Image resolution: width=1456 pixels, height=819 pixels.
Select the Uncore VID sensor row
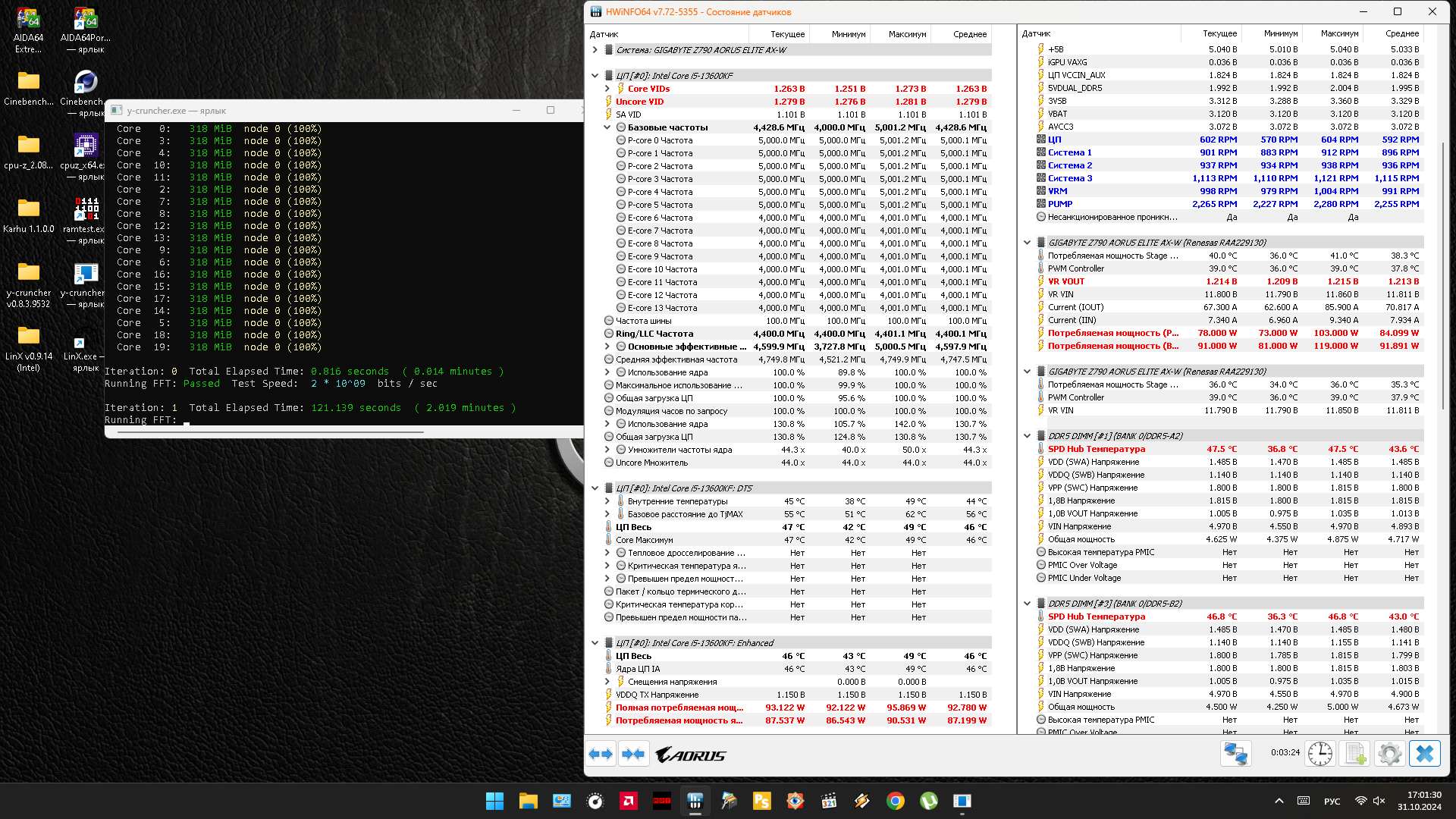639,102
